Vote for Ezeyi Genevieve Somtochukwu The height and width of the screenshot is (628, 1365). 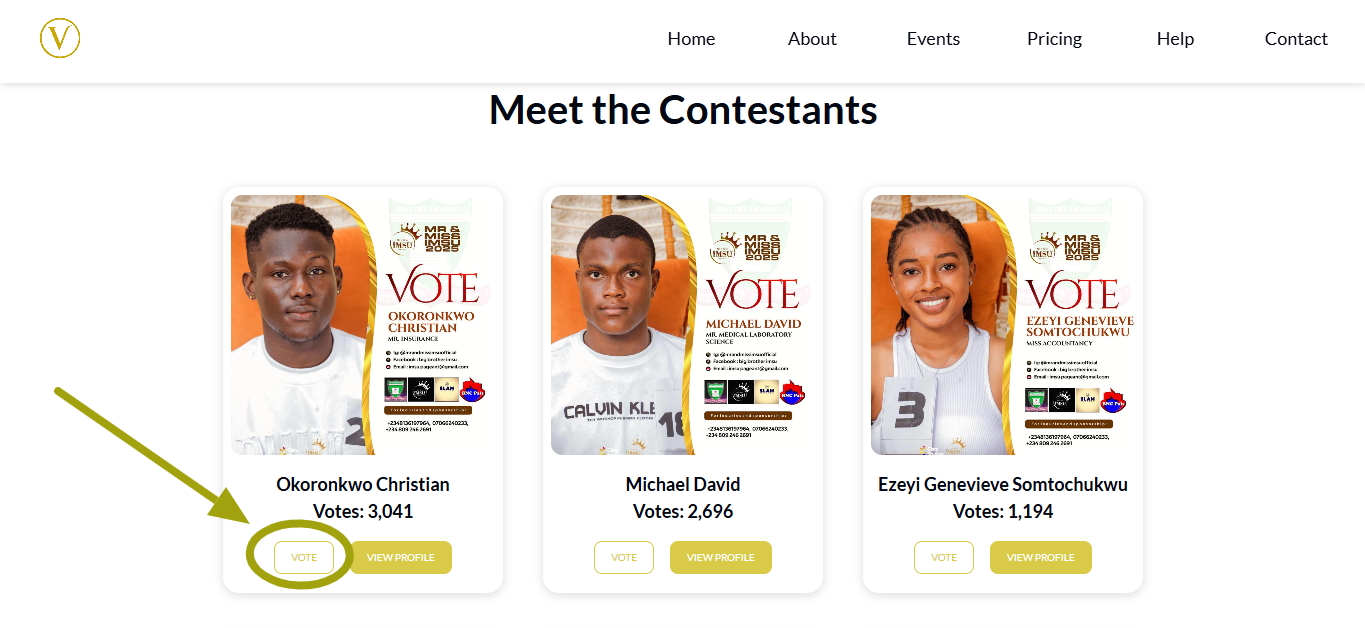tap(944, 558)
